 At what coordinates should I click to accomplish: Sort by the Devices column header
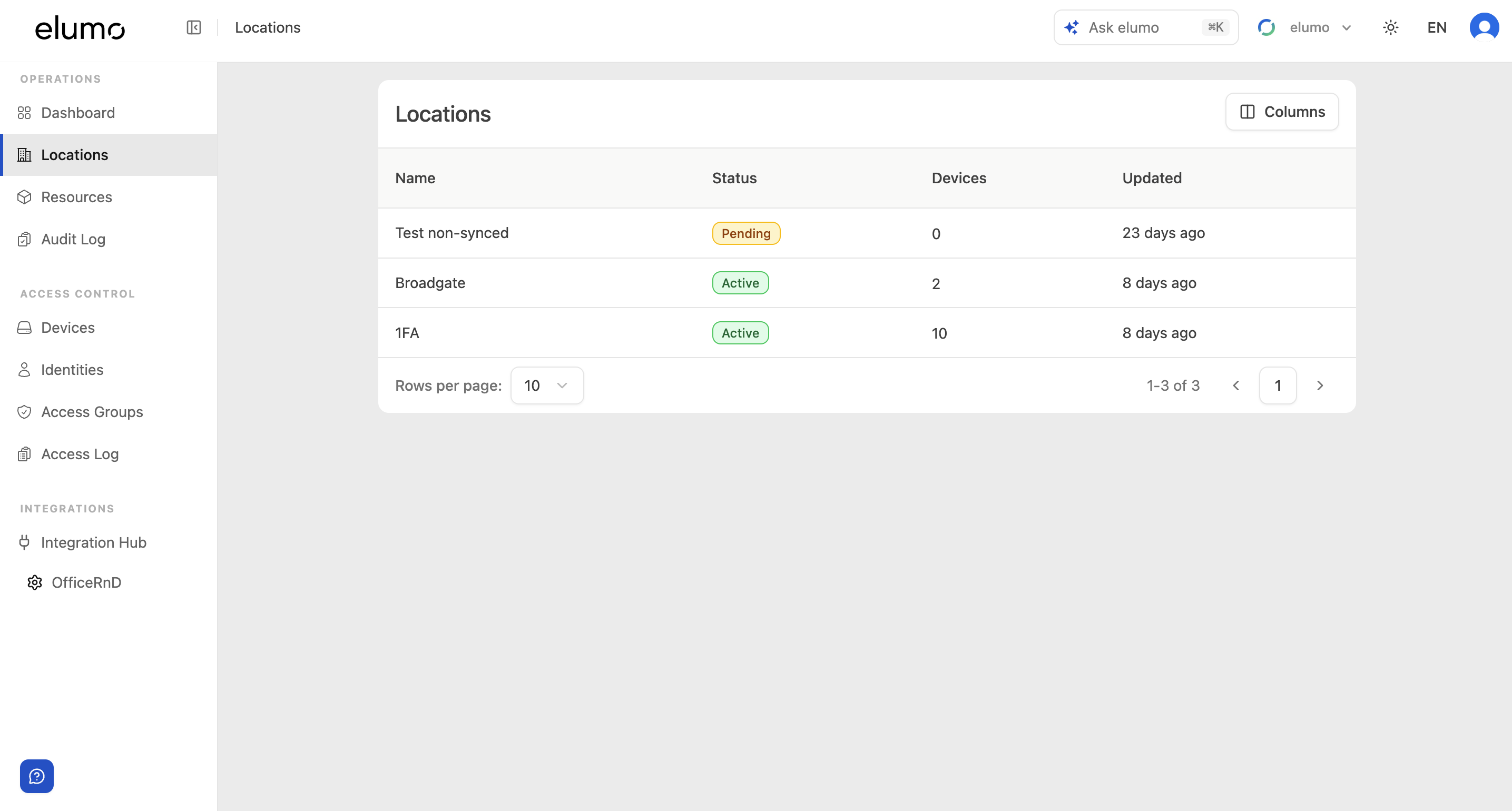959,178
